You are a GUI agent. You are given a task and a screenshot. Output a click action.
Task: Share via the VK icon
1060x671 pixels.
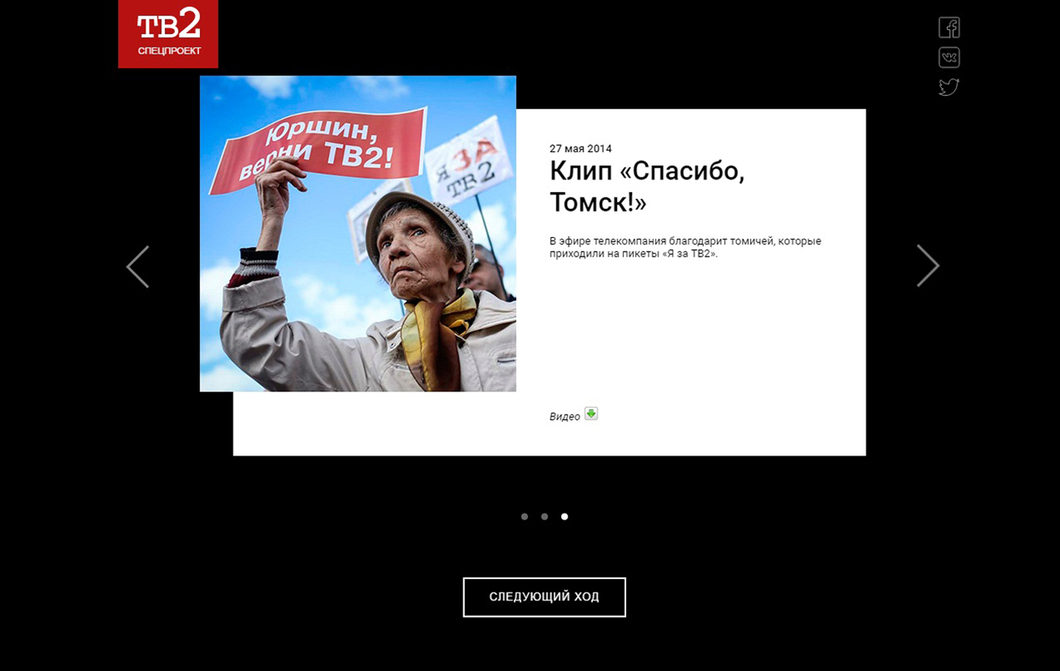coord(949,57)
